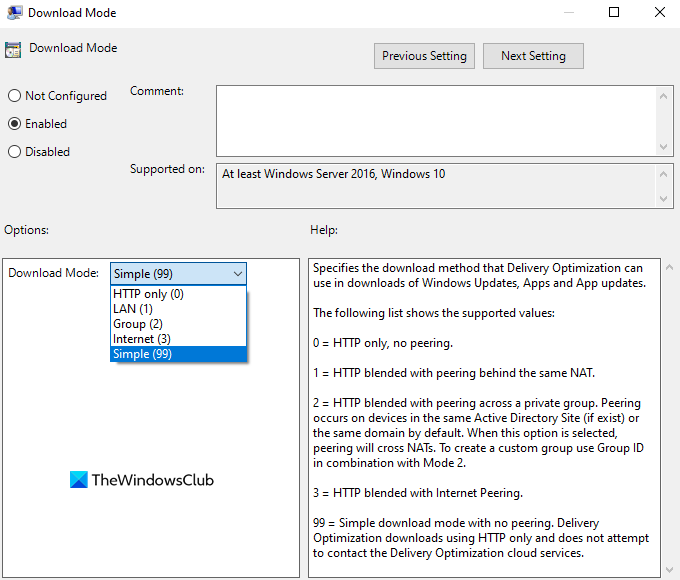Click Help pane scroll down arrow
This screenshot has height=580, width=680.
coord(669,570)
